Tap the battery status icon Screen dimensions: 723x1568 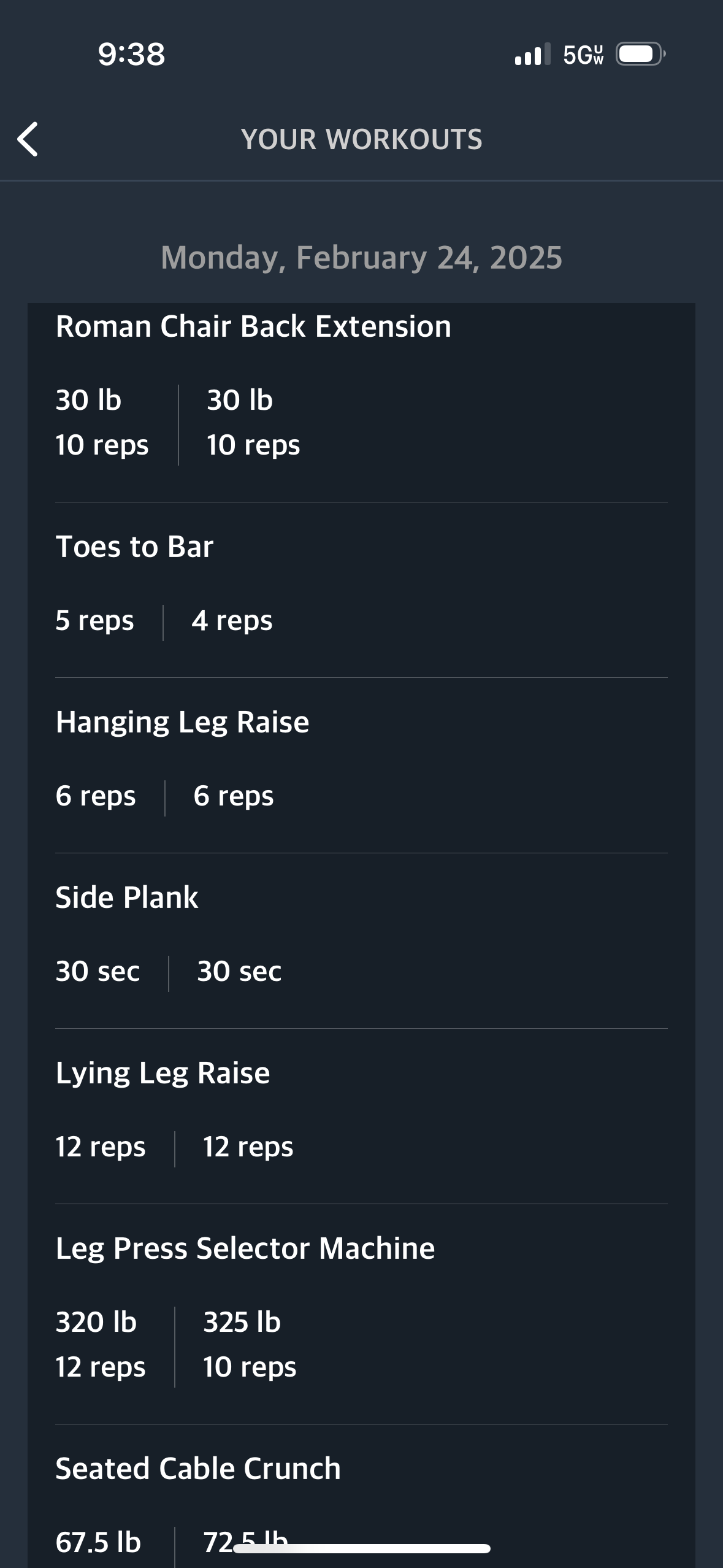pyautogui.click(x=640, y=55)
